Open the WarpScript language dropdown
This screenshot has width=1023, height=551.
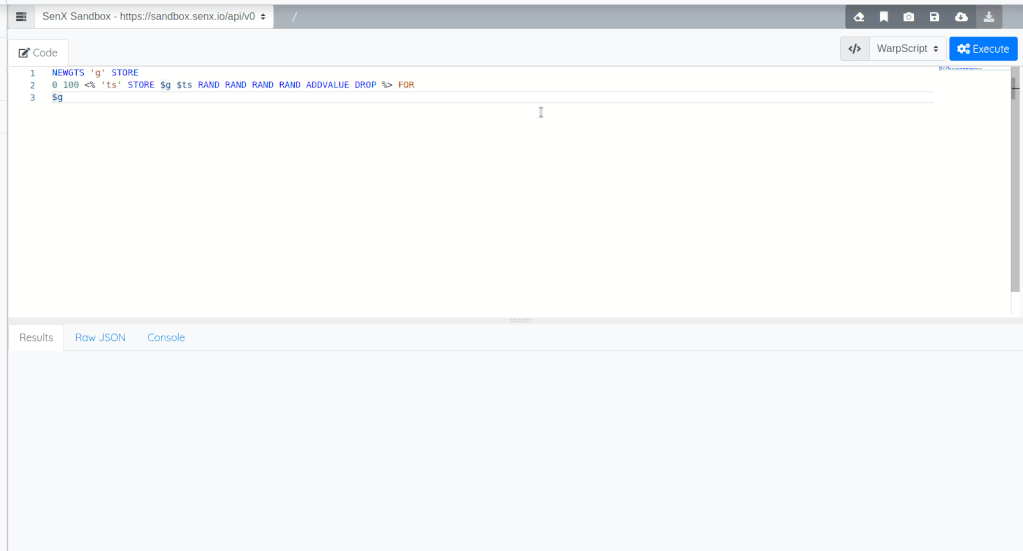pos(907,48)
